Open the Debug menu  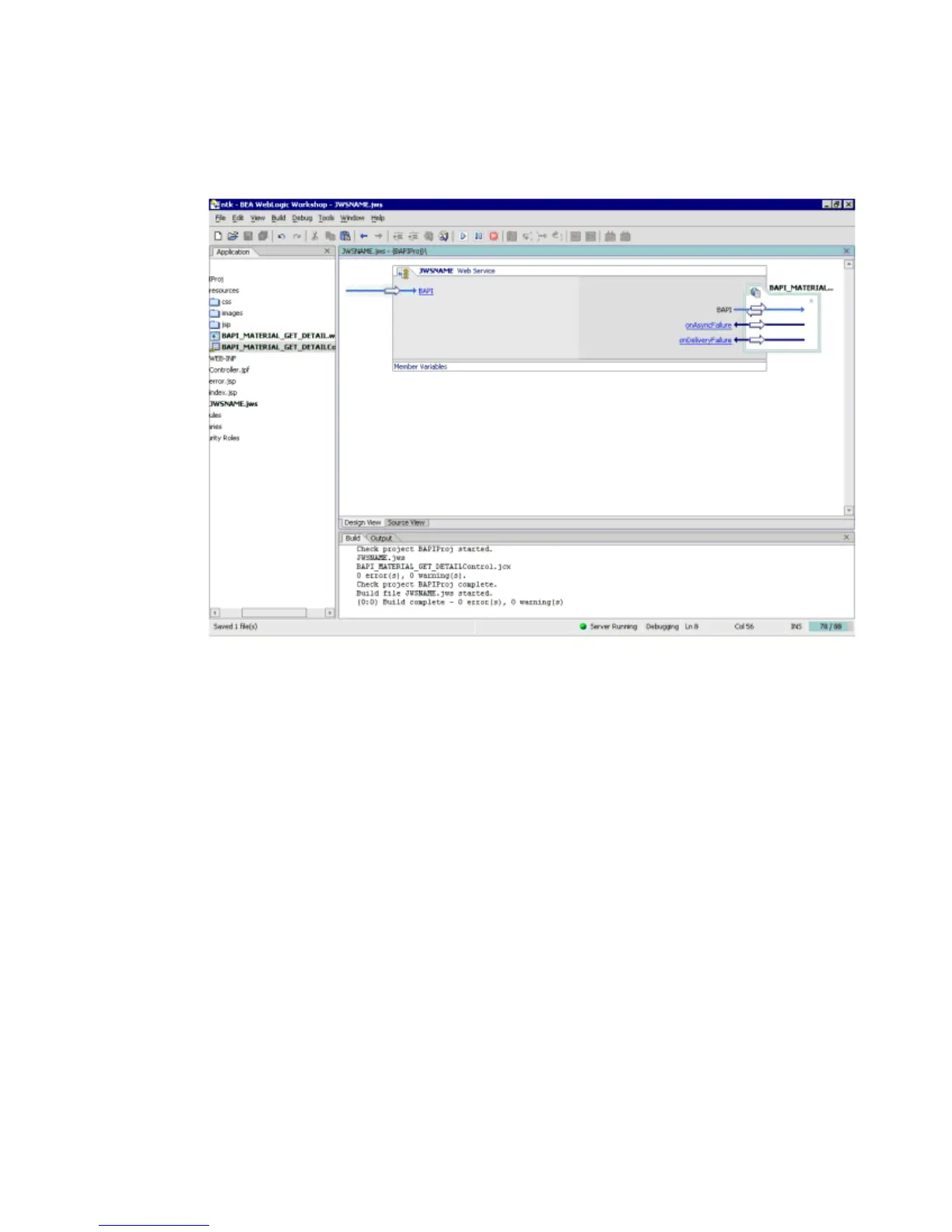coord(302,219)
